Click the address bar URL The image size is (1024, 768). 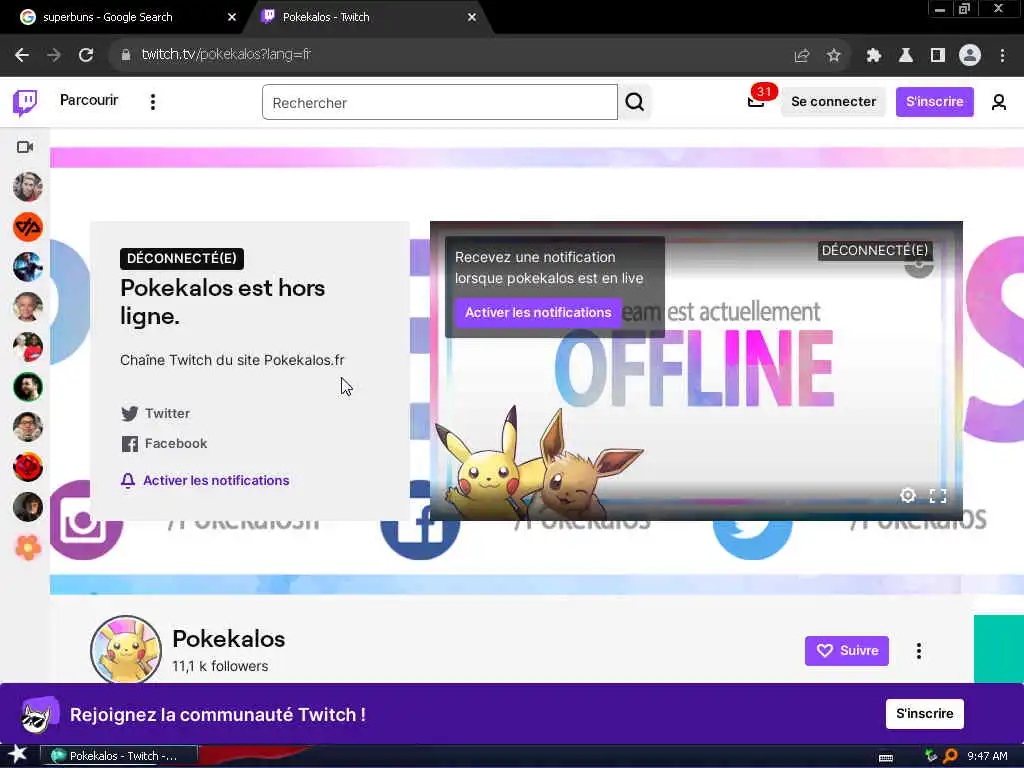pyautogui.click(x=226, y=54)
